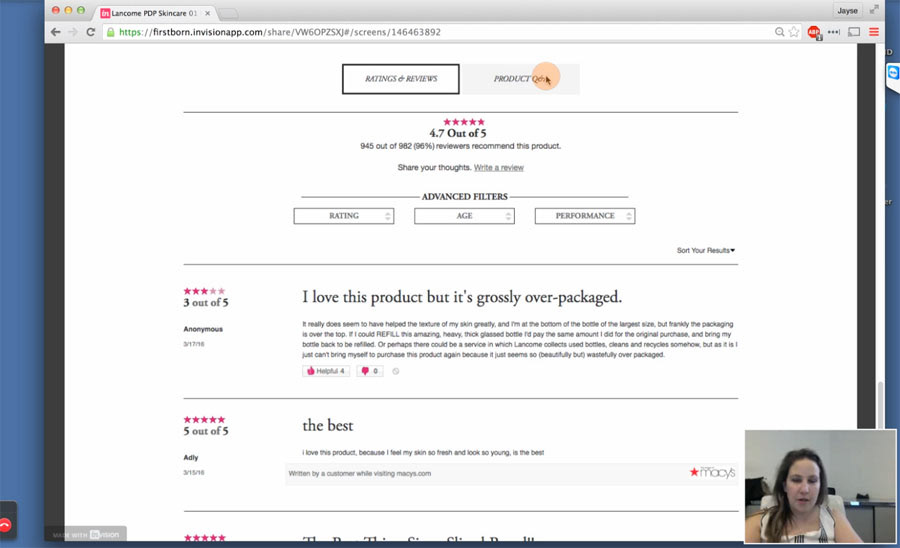Open the Rating filter dropdown
Image resolution: width=900 pixels, height=548 pixels.
(x=344, y=216)
